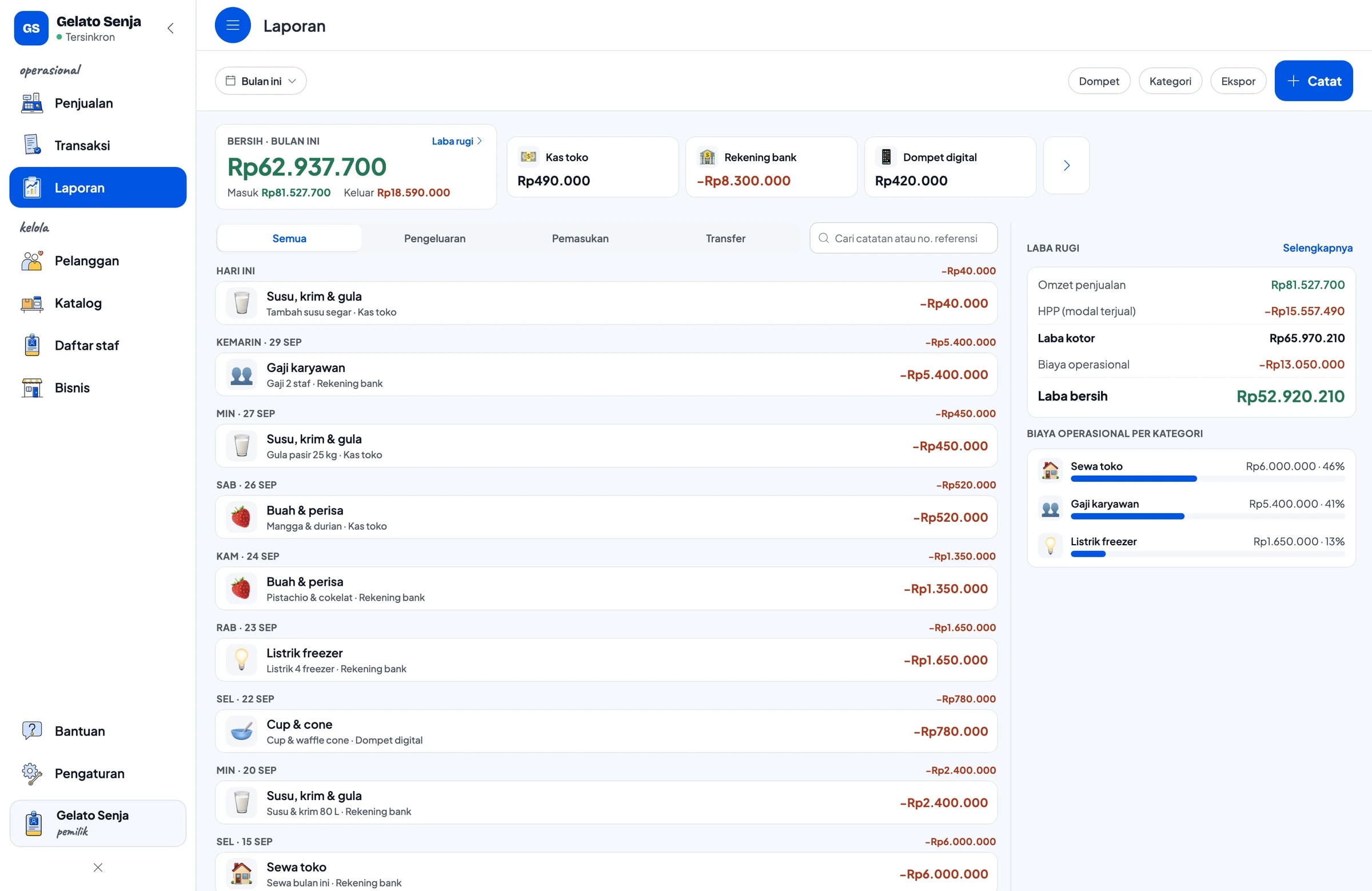Switch to the Pemasukan tab
1372x891 pixels.
tap(580, 238)
